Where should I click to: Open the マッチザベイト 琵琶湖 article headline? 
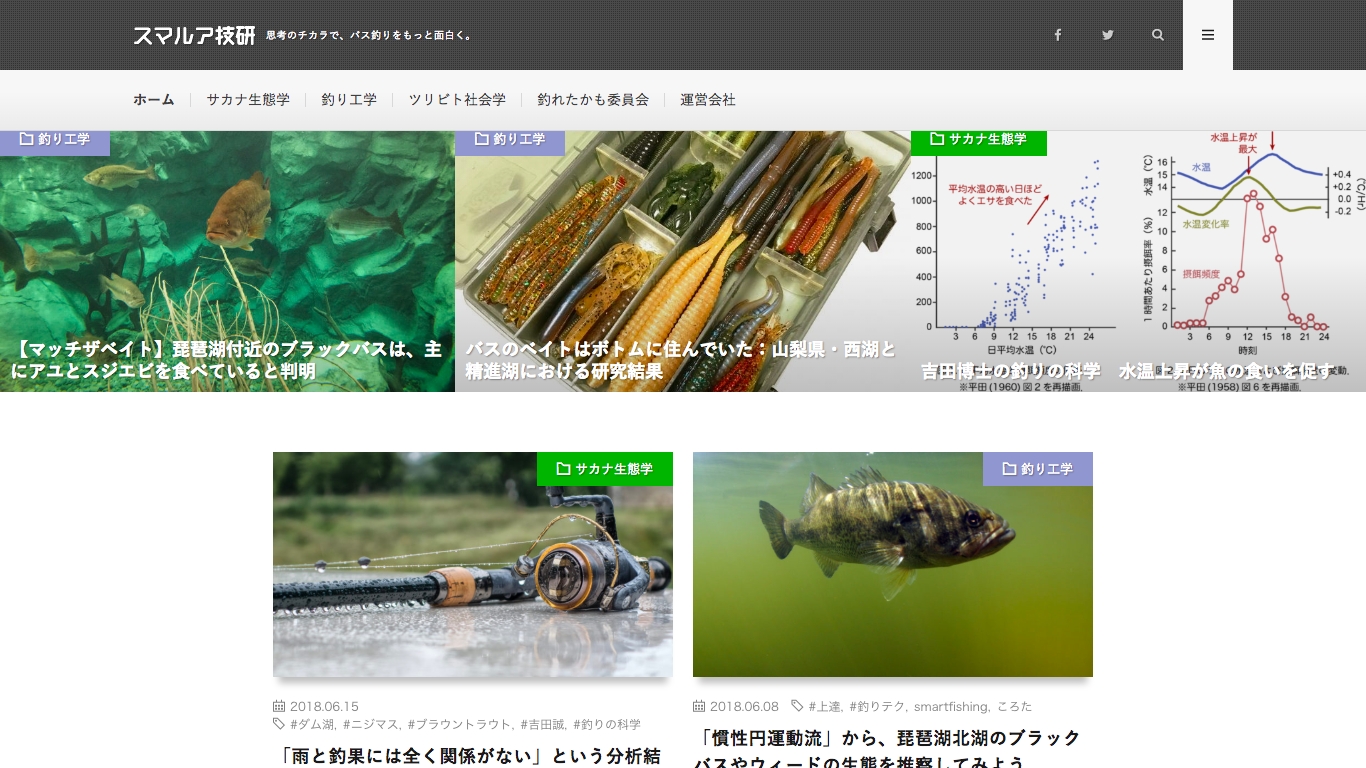click(x=227, y=360)
